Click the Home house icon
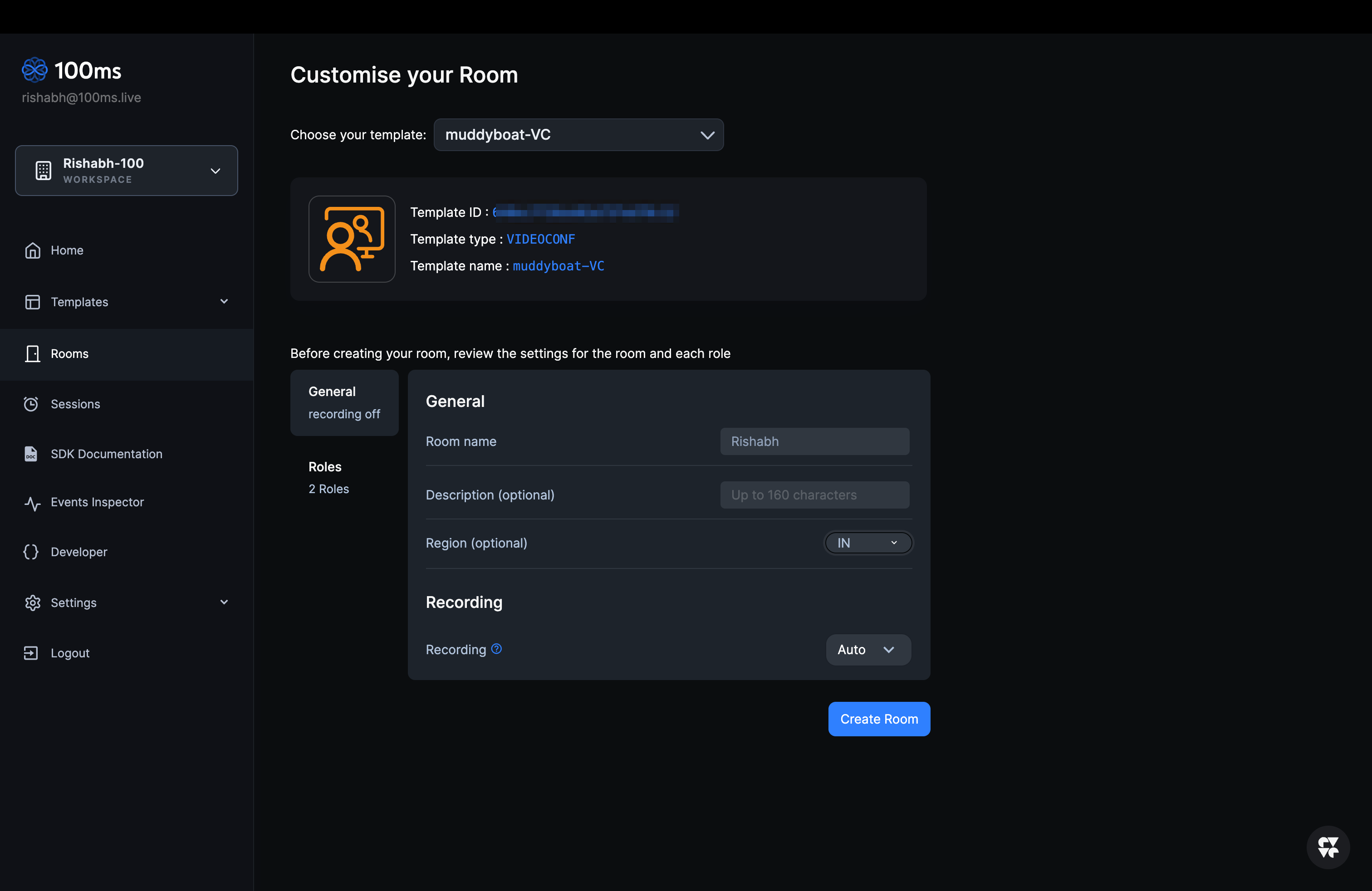 32,250
